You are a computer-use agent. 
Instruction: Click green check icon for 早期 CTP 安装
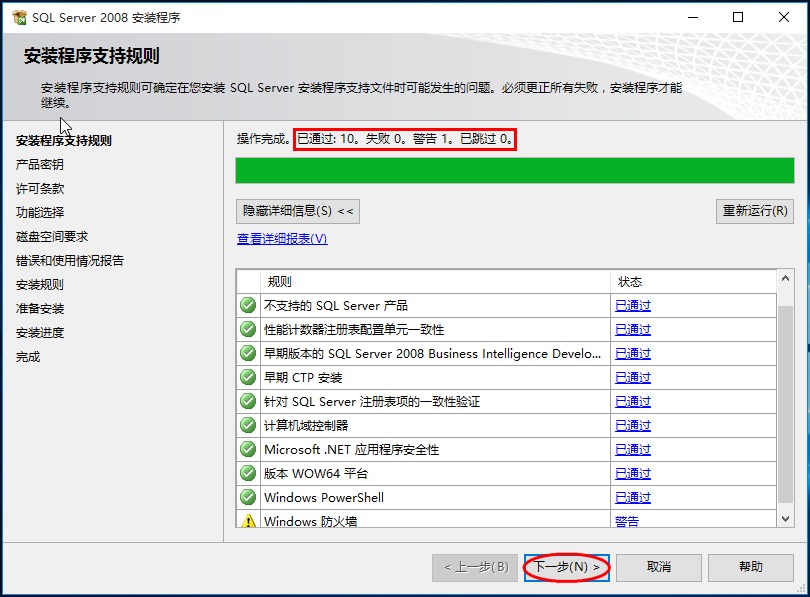point(248,377)
